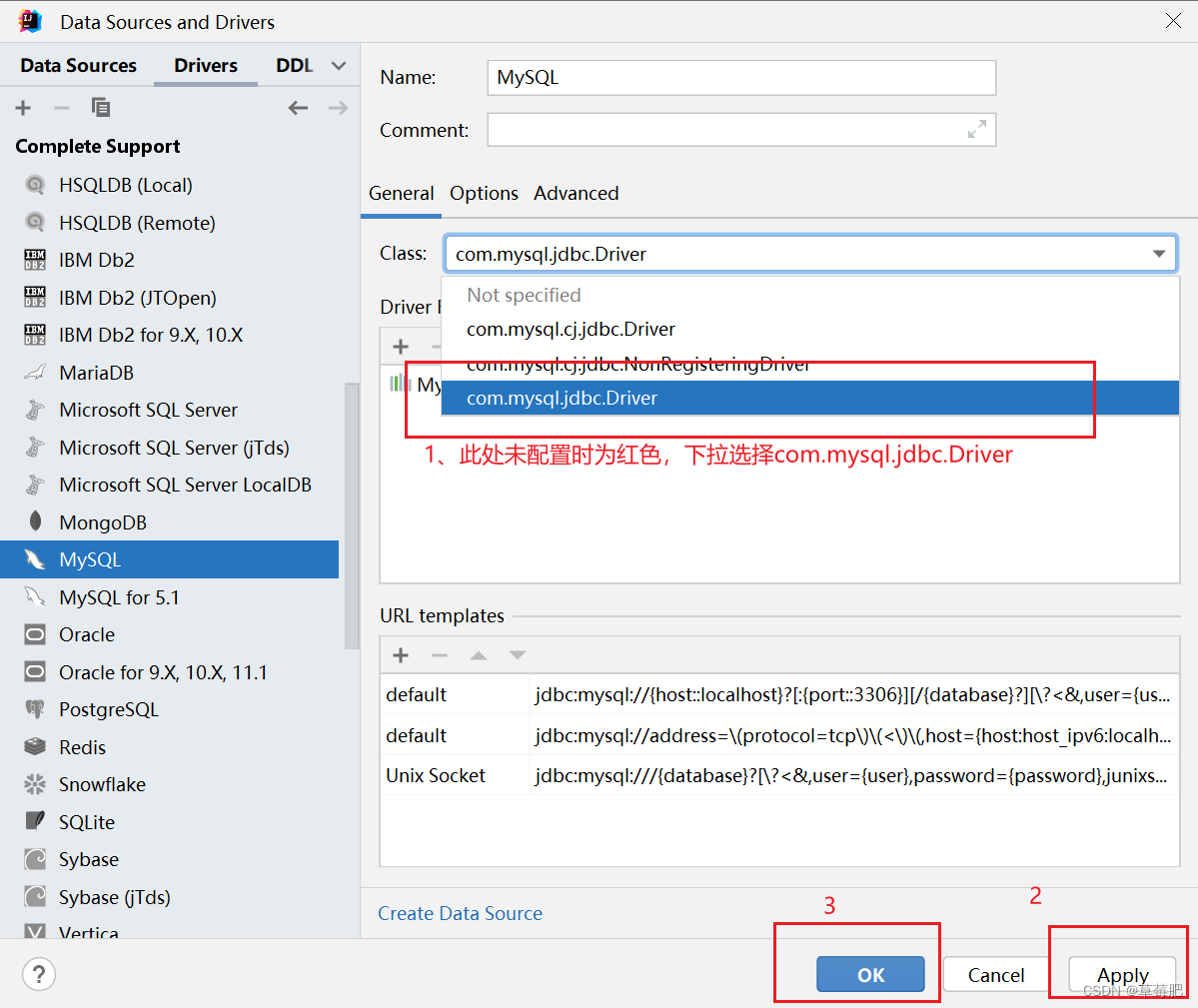Add a new driver with plus icon
This screenshot has height=1008, width=1198.
[23, 108]
